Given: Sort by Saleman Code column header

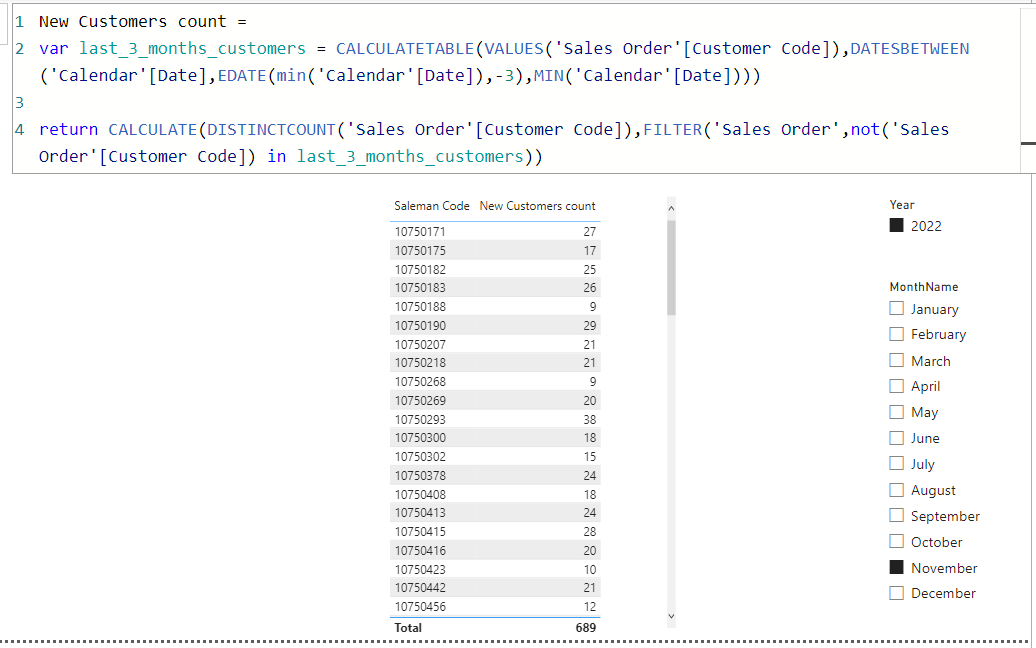Looking at the screenshot, I should click(431, 206).
